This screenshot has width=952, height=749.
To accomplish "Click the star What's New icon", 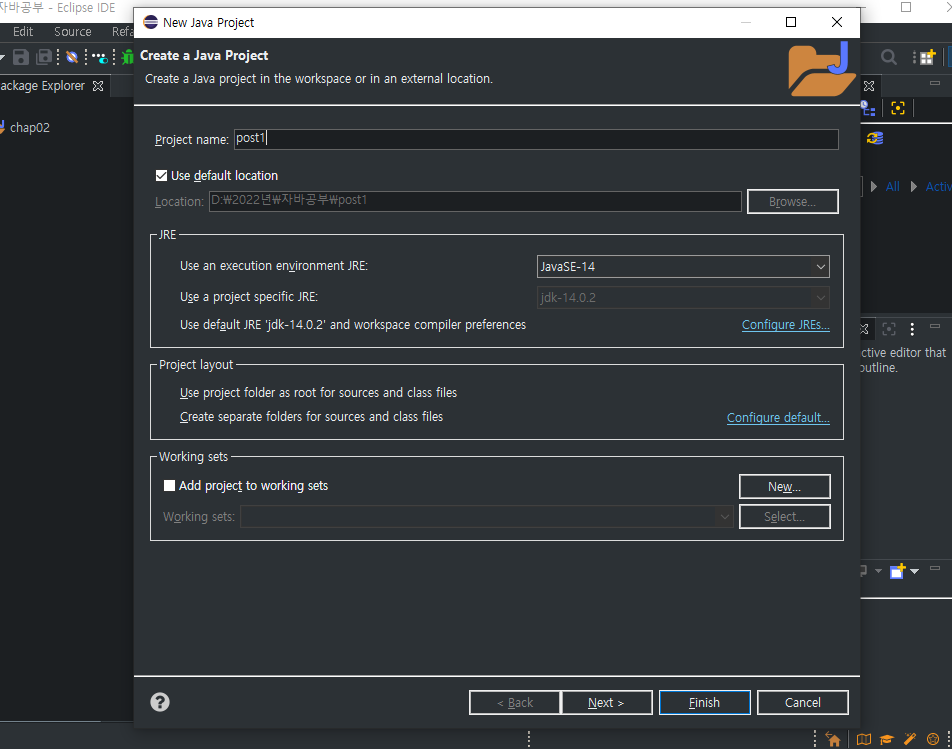I will click(933, 739).
